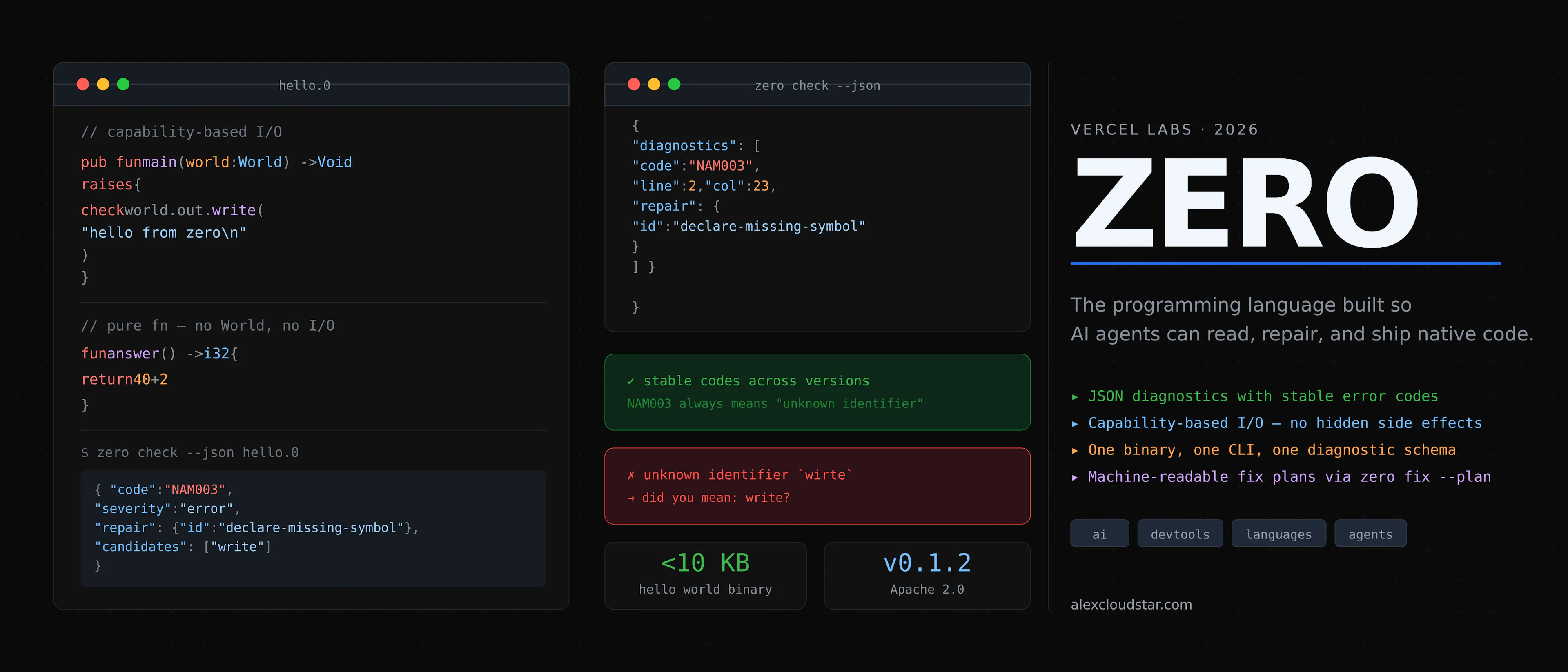Click the 'unknown identifier `wirte`' message
Image resolution: width=1568 pixels, height=672 pixels.
(x=748, y=475)
